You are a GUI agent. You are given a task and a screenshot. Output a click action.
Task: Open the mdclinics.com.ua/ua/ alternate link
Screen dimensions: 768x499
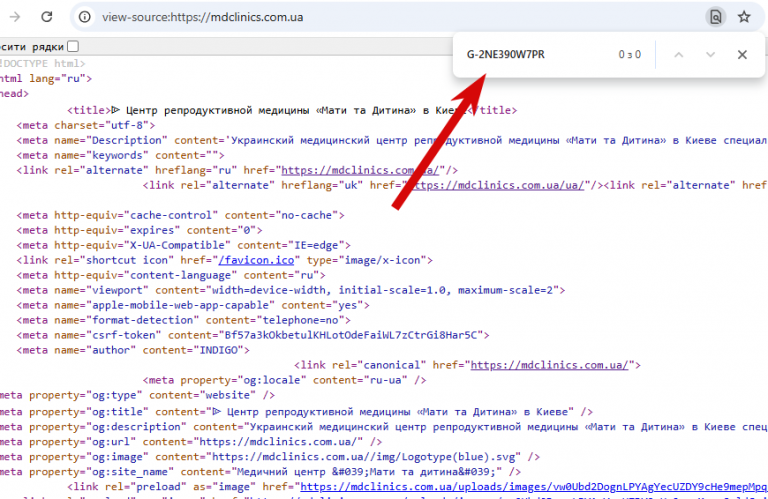click(x=496, y=186)
